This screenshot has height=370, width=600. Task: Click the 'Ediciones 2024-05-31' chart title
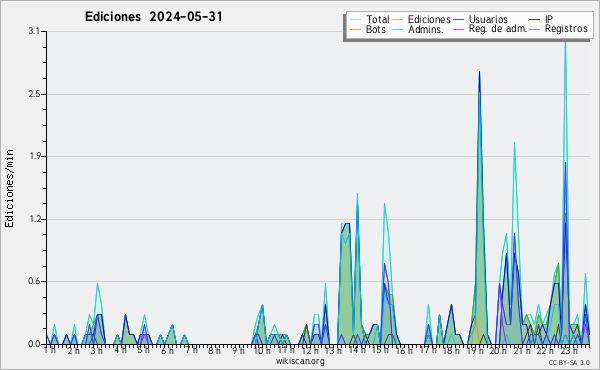click(x=153, y=17)
